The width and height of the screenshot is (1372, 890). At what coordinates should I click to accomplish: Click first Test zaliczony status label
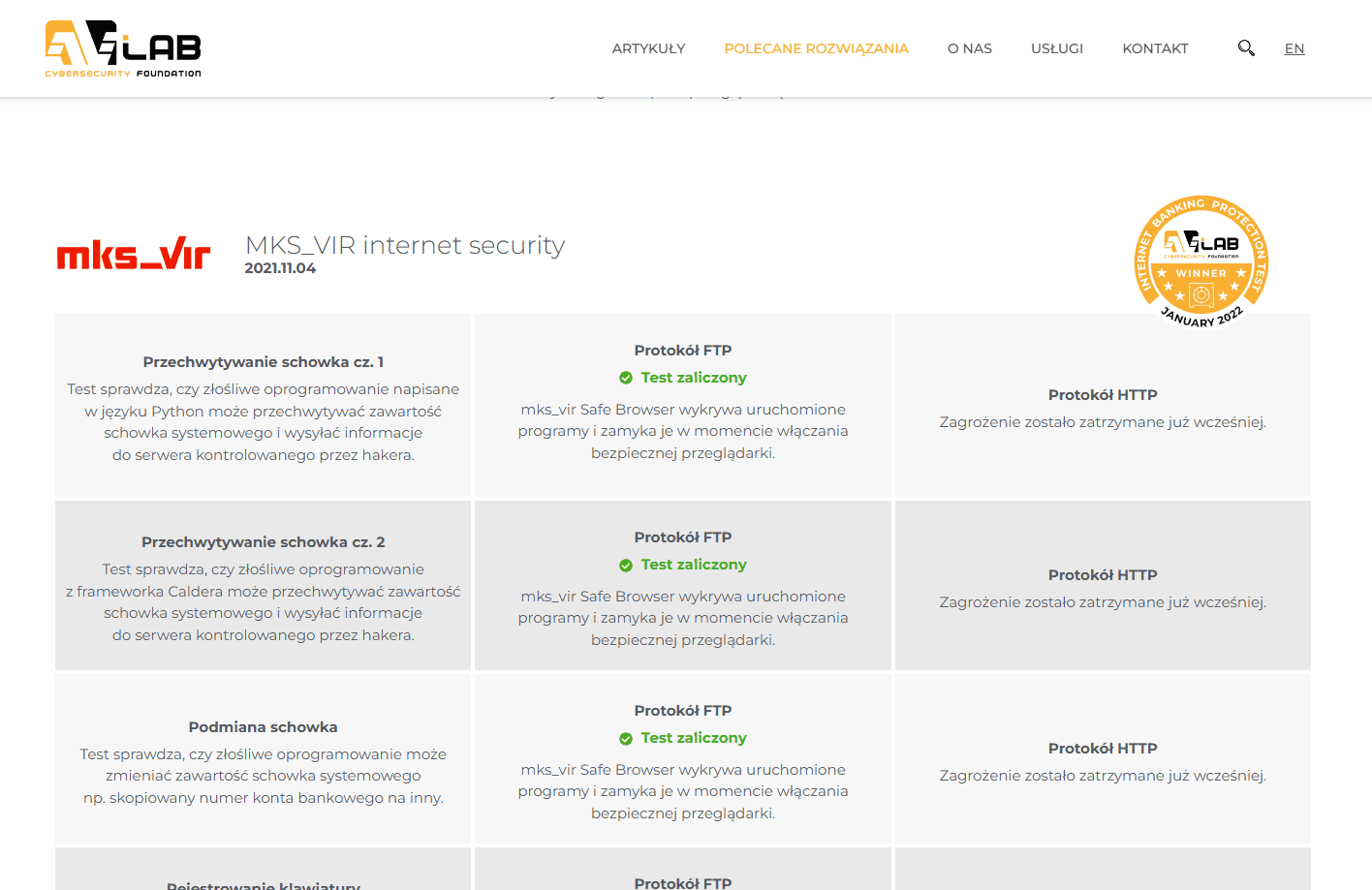[693, 378]
